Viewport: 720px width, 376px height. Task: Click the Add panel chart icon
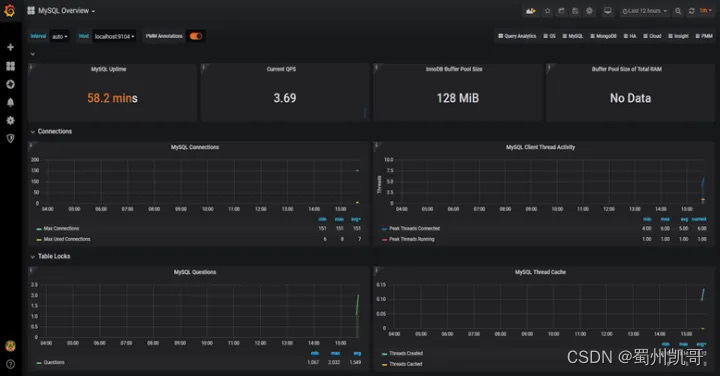click(530, 11)
